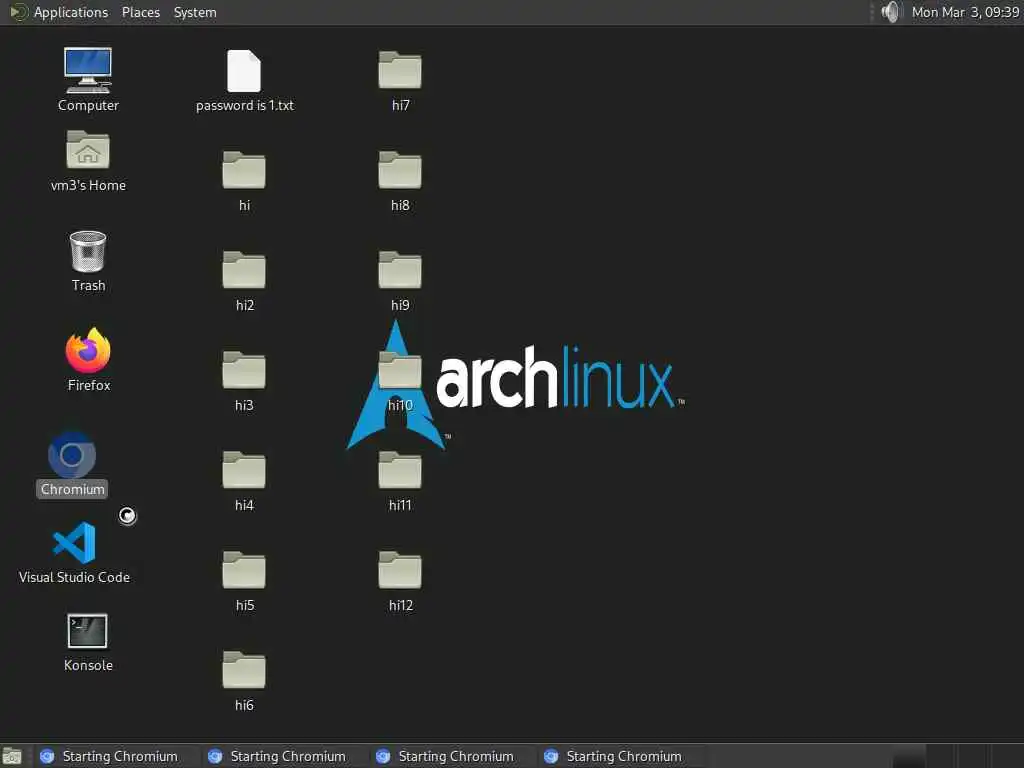The width and height of the screenshot is (1024, 768).
Task: Select second Starting Chromium taskbar entry
Action: coord(283,756)
